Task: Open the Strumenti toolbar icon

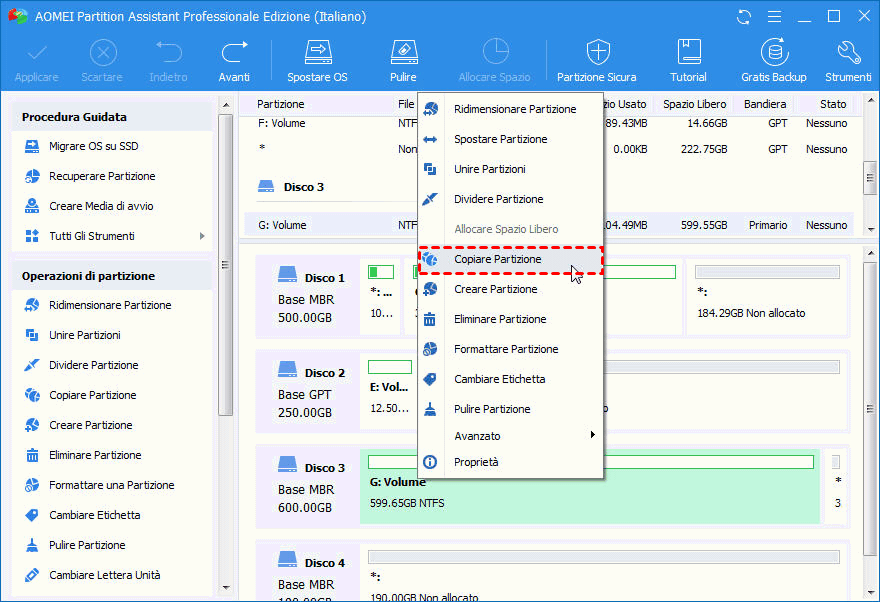Action: pyautogui.click(x=847, y=61)
